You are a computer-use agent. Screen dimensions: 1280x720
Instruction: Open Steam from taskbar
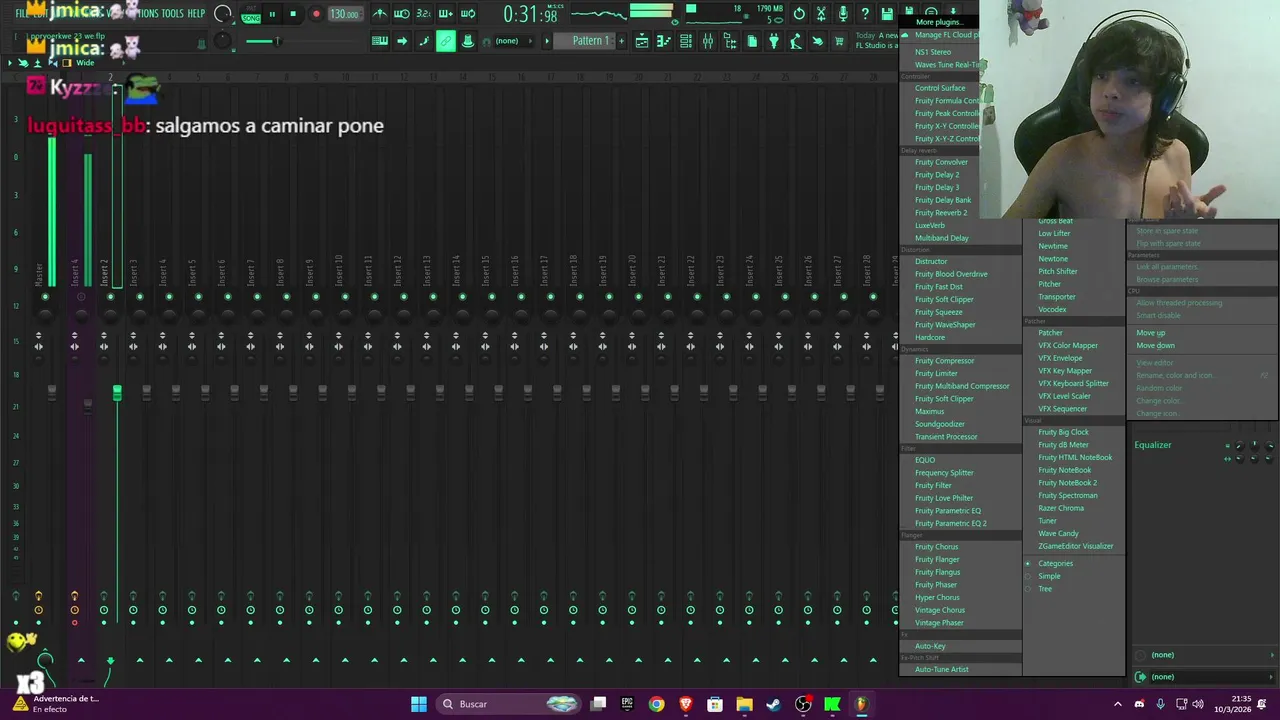tap(773, 704)
